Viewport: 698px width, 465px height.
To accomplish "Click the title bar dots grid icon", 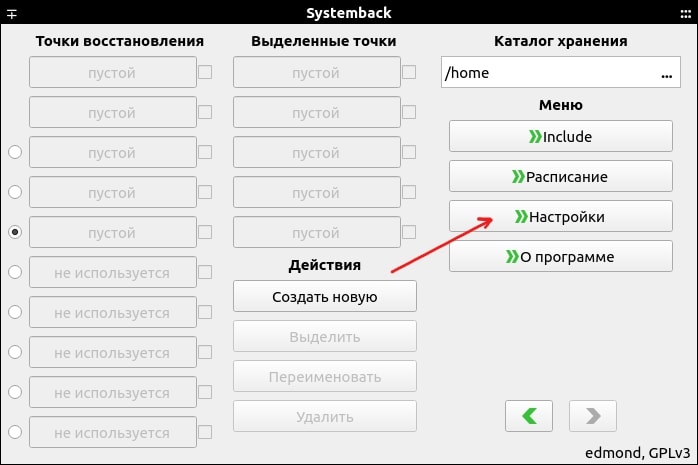I will [x=686, y=14].
